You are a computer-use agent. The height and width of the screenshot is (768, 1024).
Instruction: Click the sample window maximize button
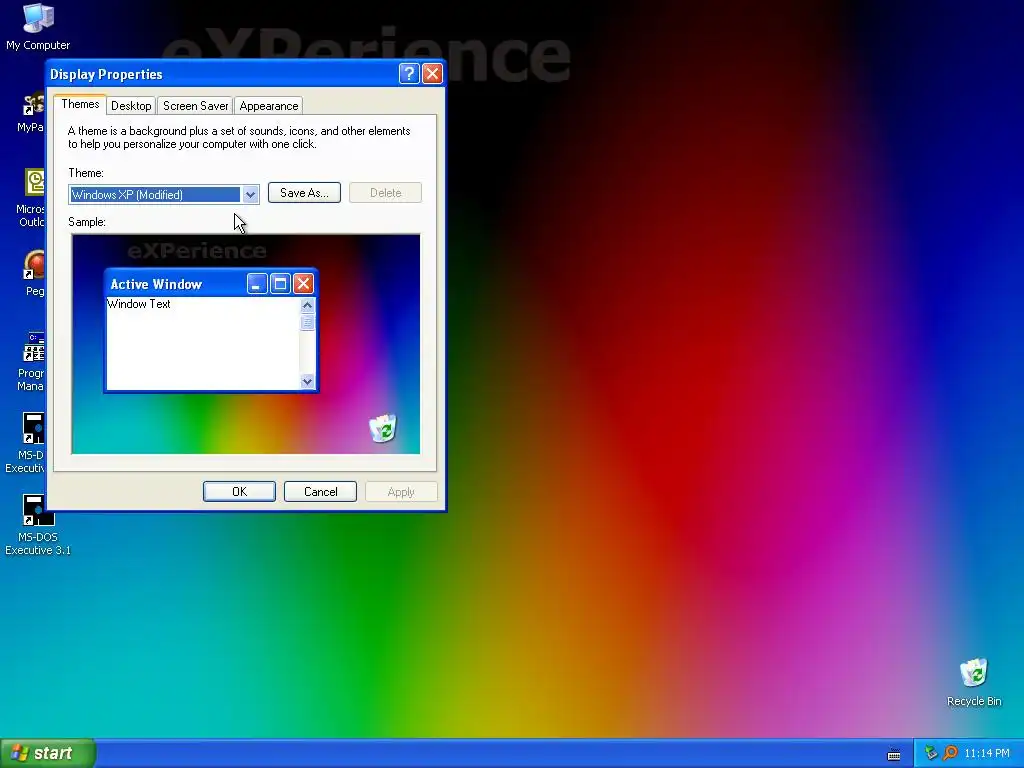pyautogui.click(x=280, y=283)
